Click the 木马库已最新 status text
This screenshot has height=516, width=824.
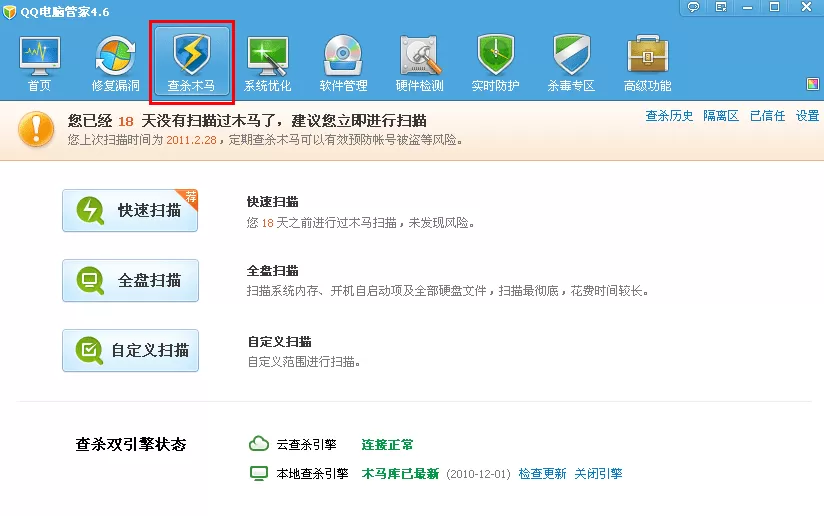click(400, 473)
